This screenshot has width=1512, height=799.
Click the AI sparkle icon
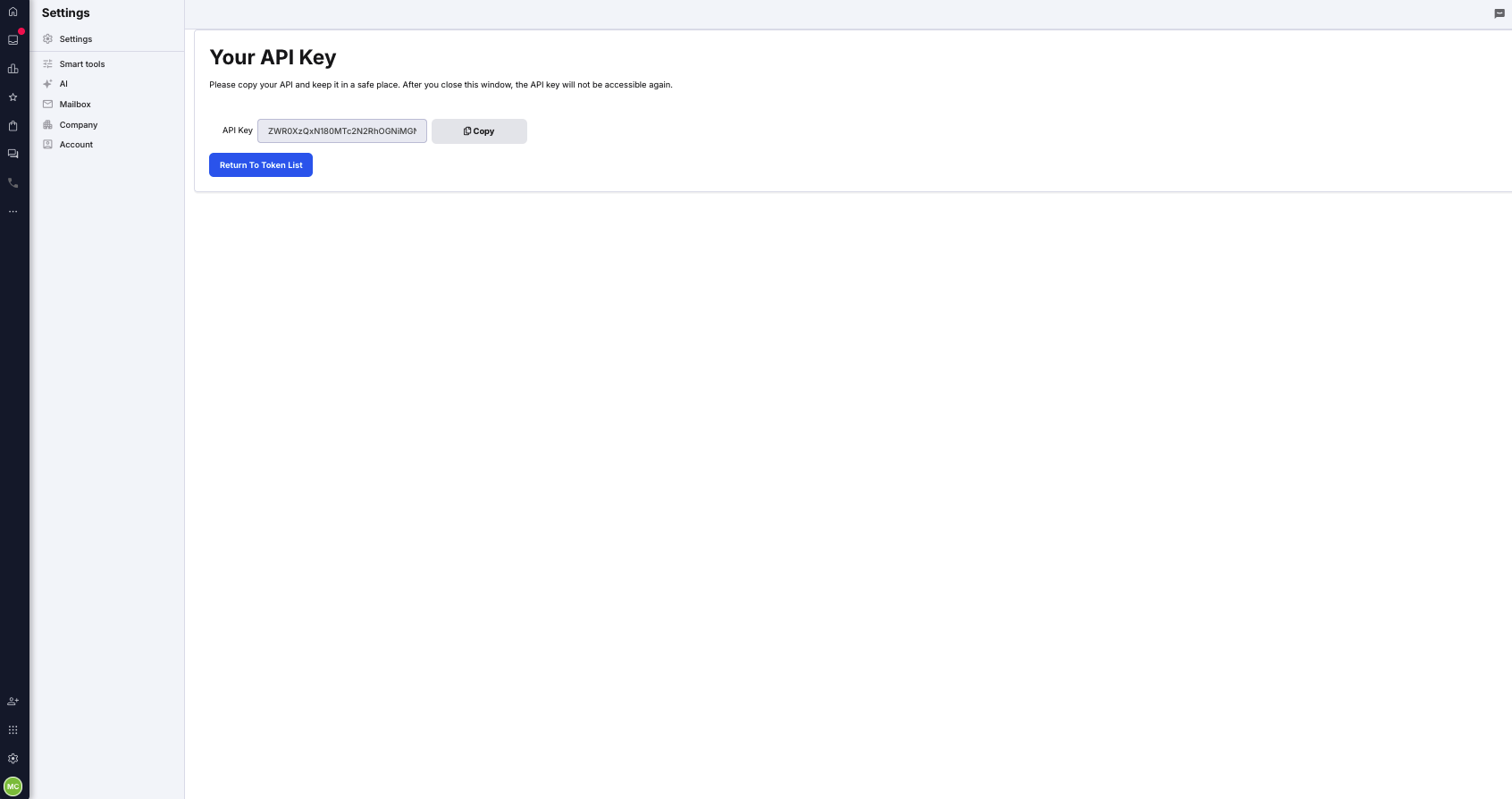[48, 84]
